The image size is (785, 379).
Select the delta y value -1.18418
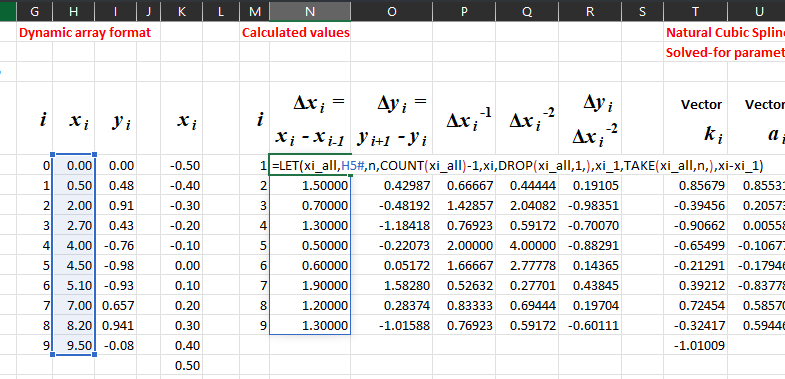pyautogui.click(x=391, y=226)
